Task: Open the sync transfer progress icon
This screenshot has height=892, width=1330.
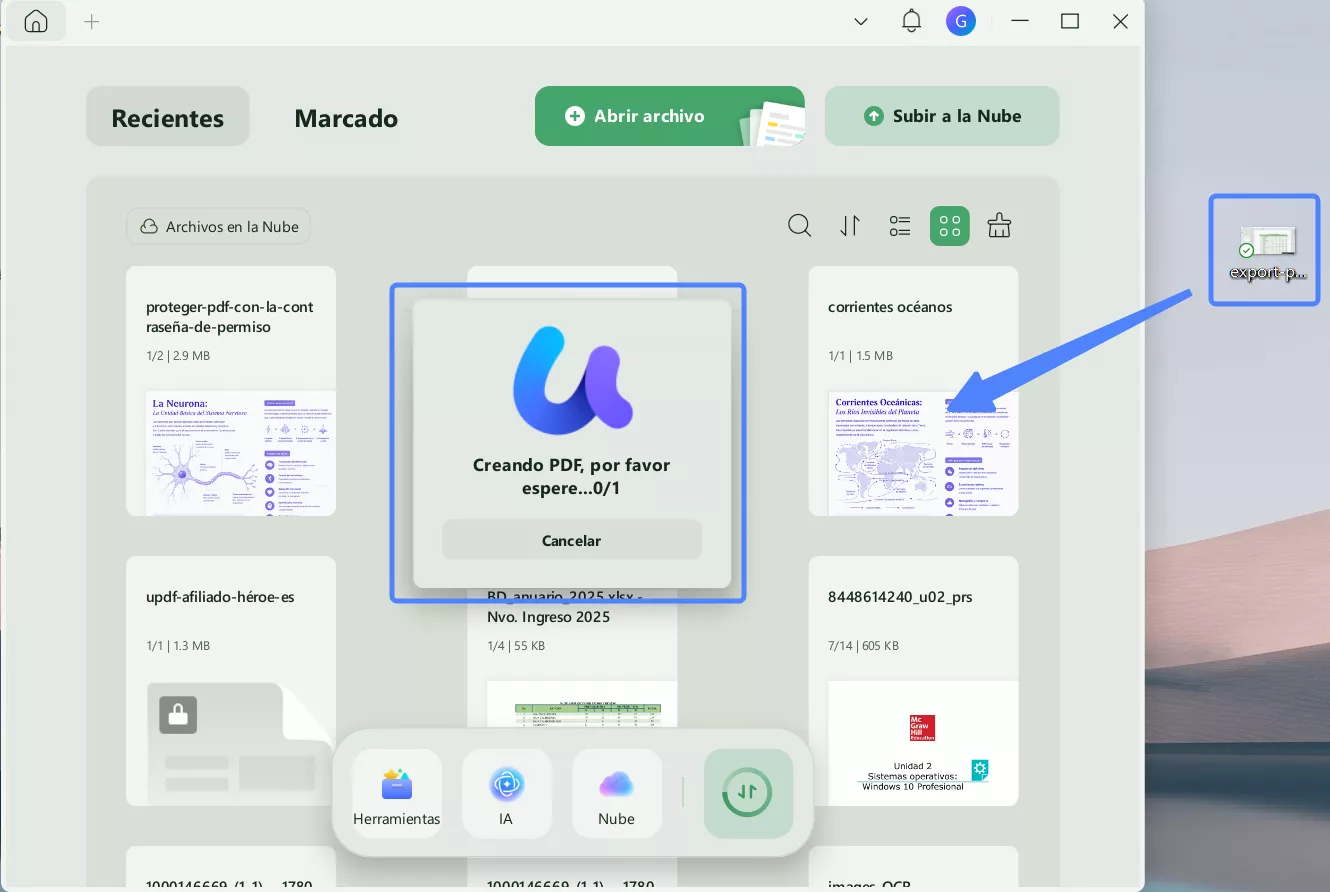Action: click(x=748, y=794)
